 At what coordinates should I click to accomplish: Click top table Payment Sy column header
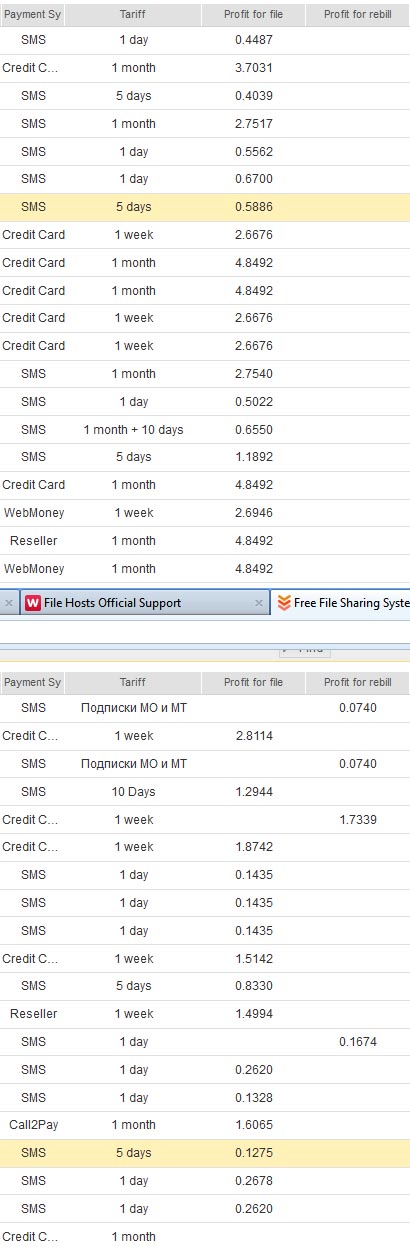pos(33,15)
